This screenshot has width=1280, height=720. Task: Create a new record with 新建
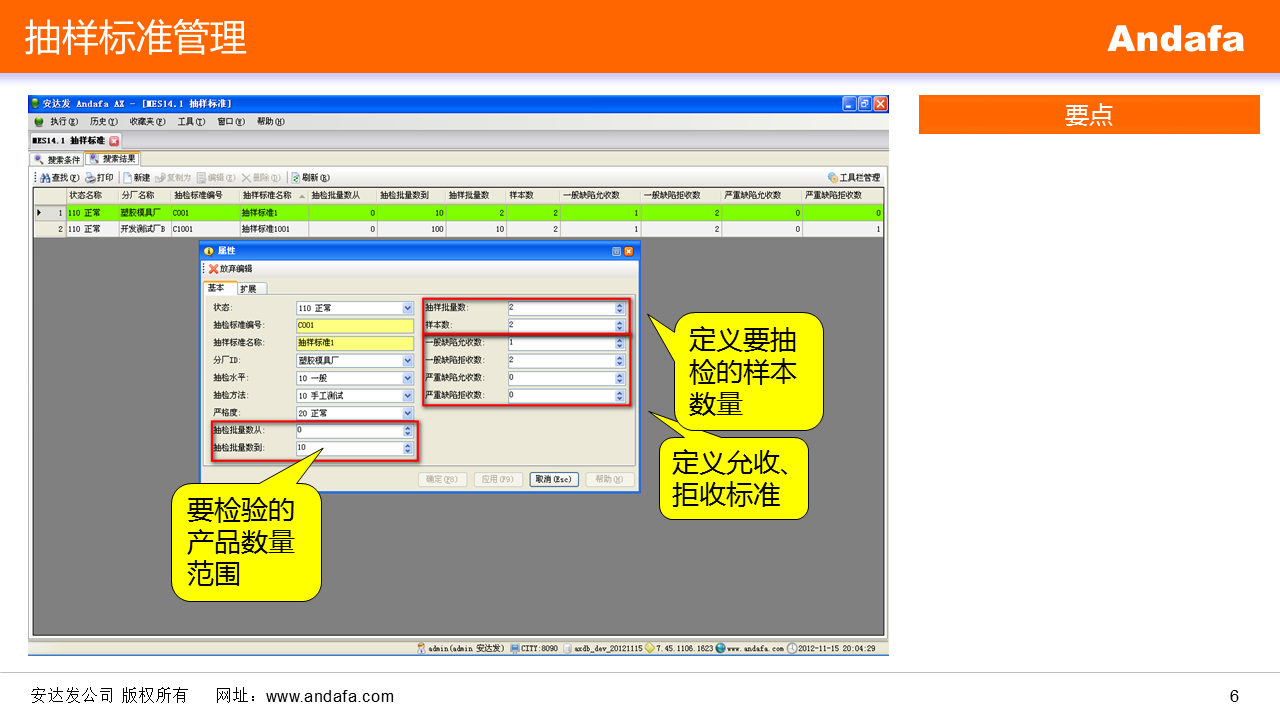point(130,178)
